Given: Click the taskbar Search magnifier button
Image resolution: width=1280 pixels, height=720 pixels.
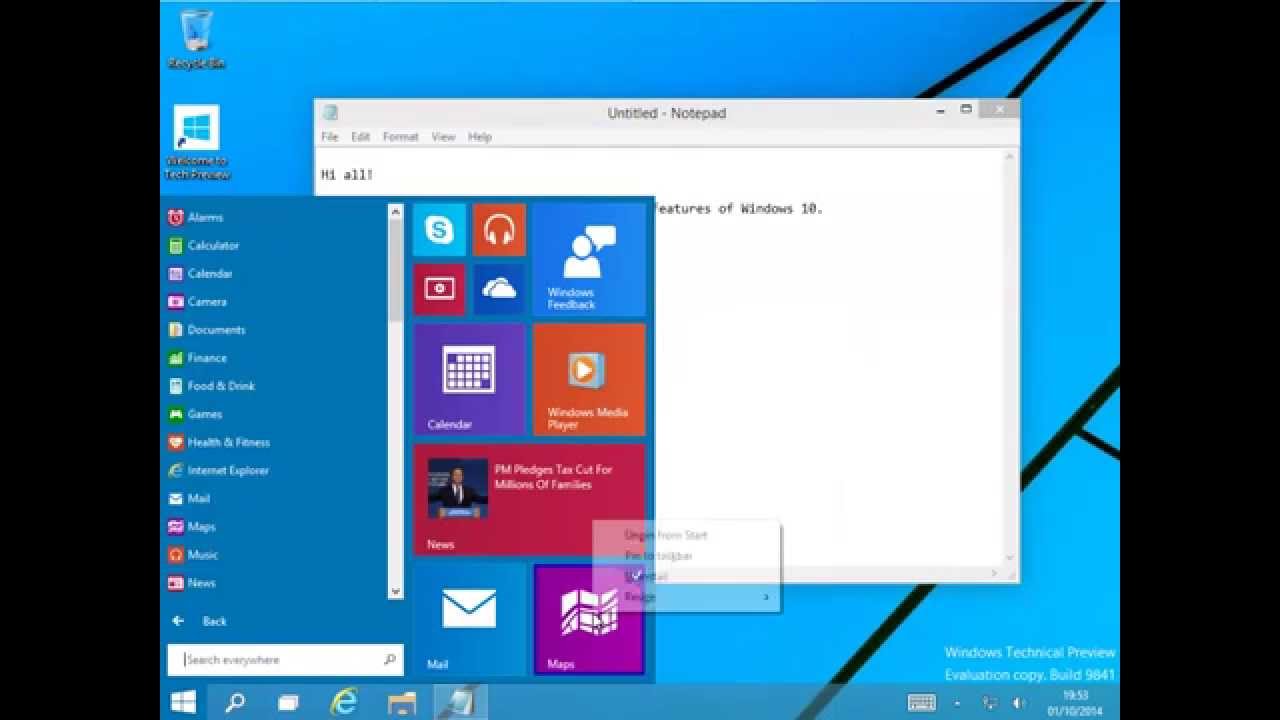Looking at the screenshot, I should click(235, 702).
